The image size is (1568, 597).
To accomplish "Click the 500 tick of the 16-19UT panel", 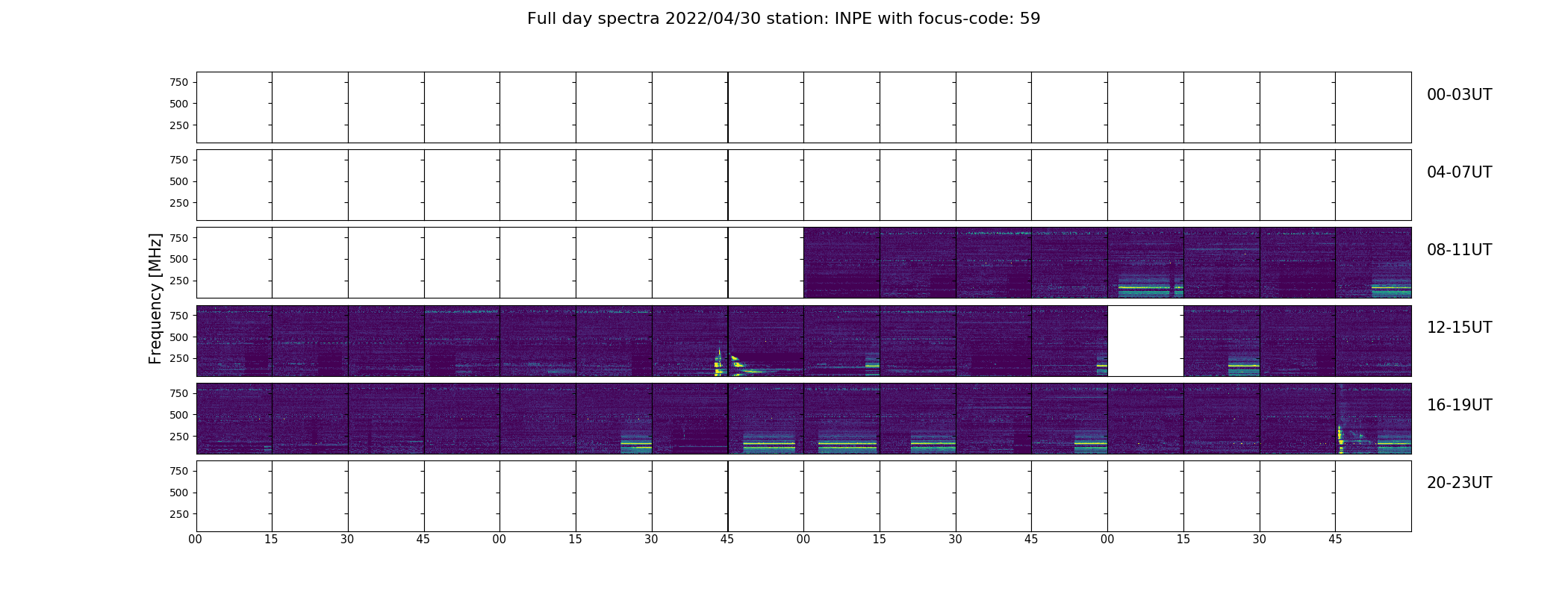I will (x=179, y=415).
